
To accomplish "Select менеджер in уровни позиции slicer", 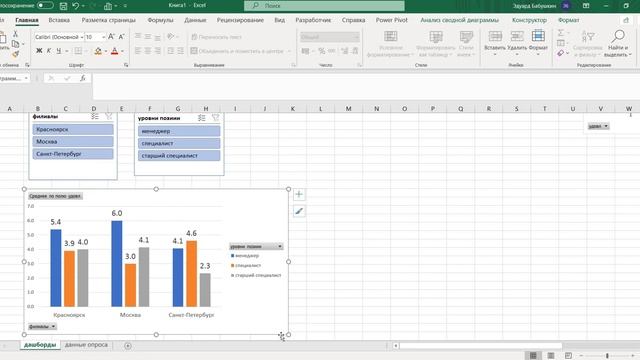I will 179,131.
